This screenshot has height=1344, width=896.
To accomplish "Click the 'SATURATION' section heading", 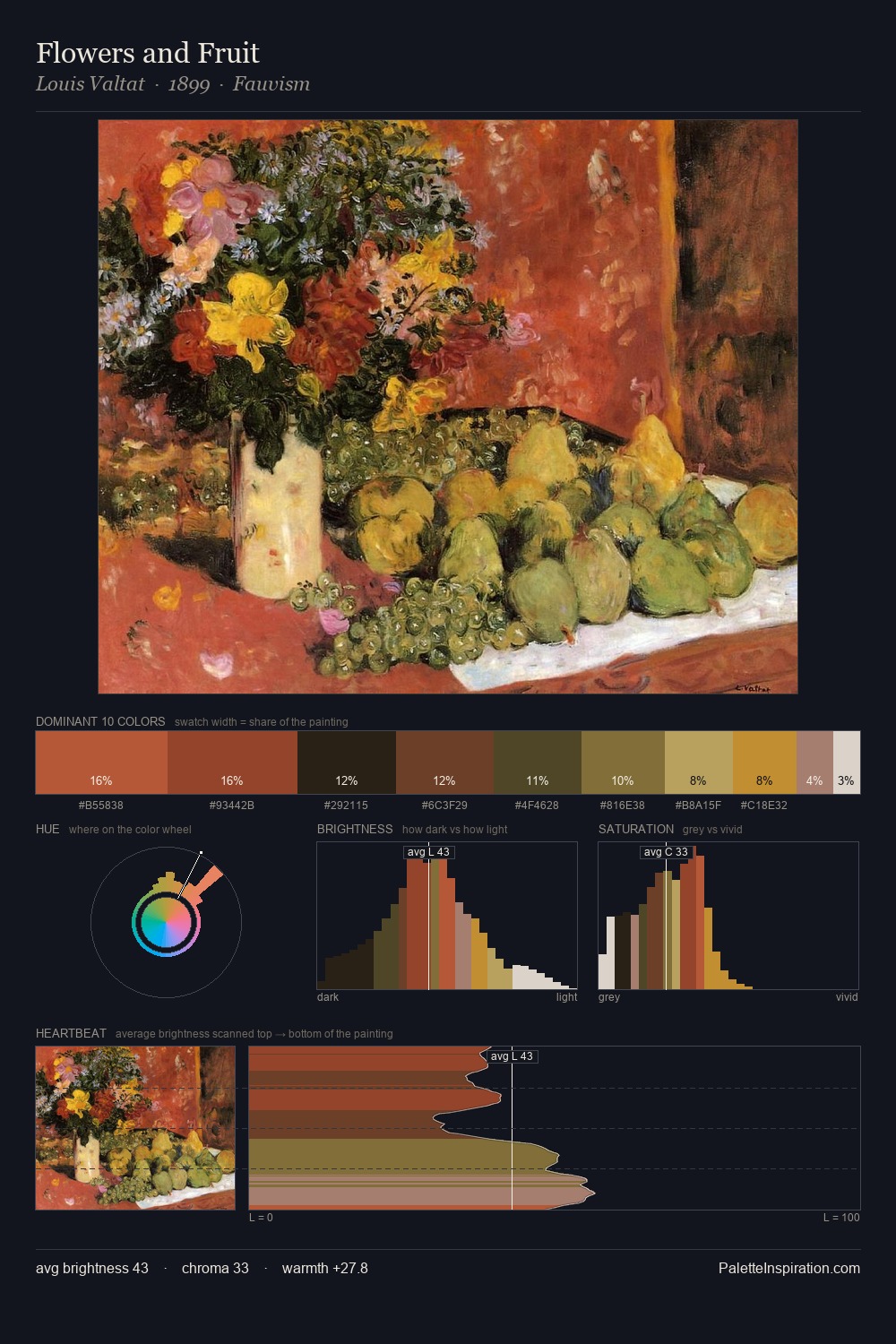I will tap(636, 829).
